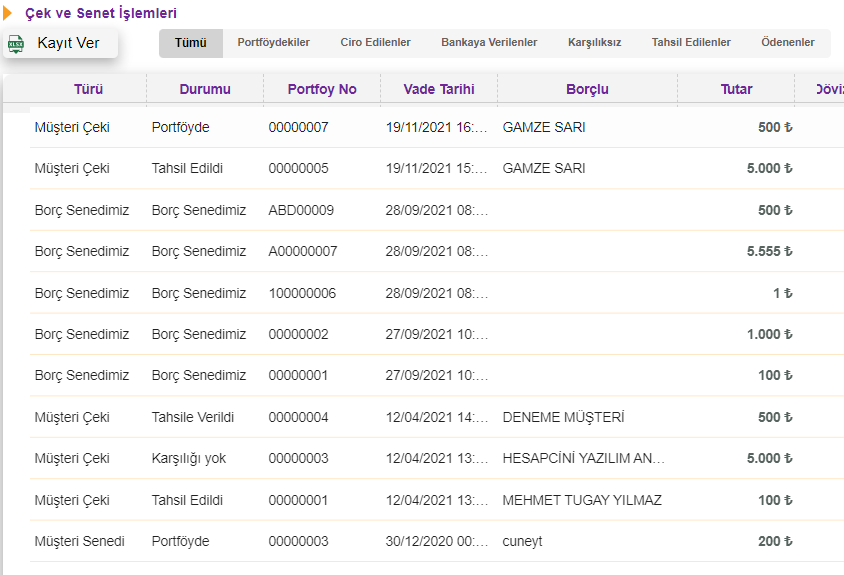This screenshot has width=844, height=575.
Task: Click the Kayıt Ver button
Action: (x=60, y=43)
